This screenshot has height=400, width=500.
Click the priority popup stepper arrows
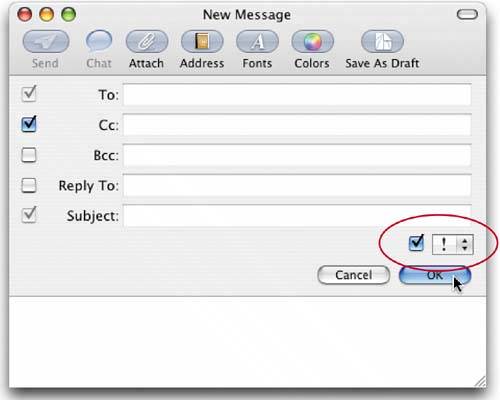point(464,245)
